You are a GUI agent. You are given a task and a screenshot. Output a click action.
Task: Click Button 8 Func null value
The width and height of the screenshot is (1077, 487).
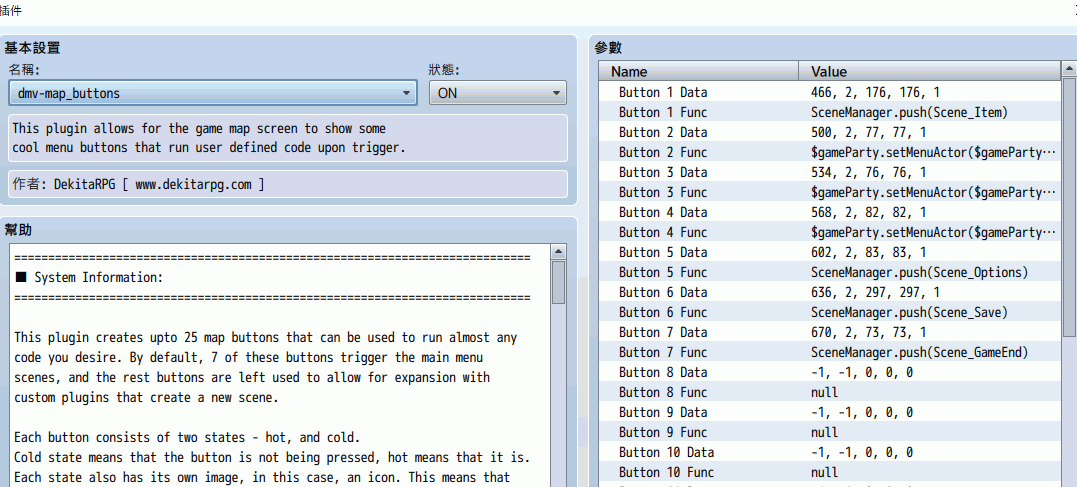pos(824,392)
